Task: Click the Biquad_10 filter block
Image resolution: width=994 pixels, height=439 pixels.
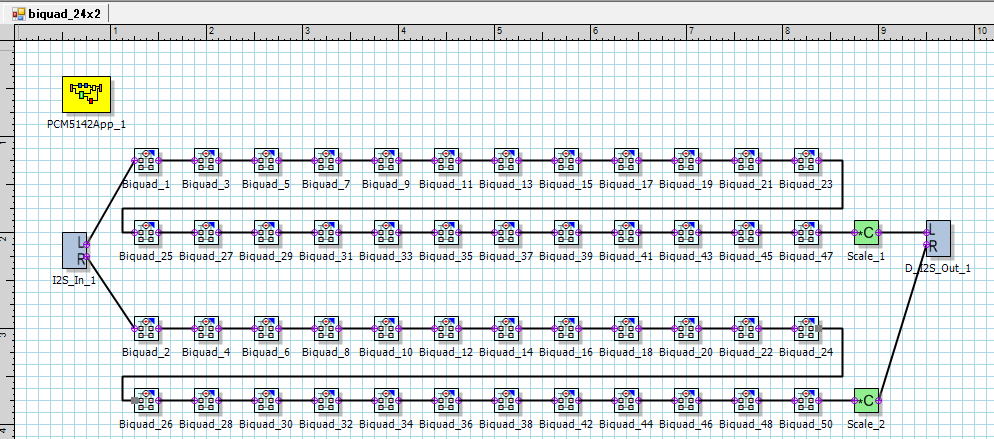Action: (x=386, y=329)
